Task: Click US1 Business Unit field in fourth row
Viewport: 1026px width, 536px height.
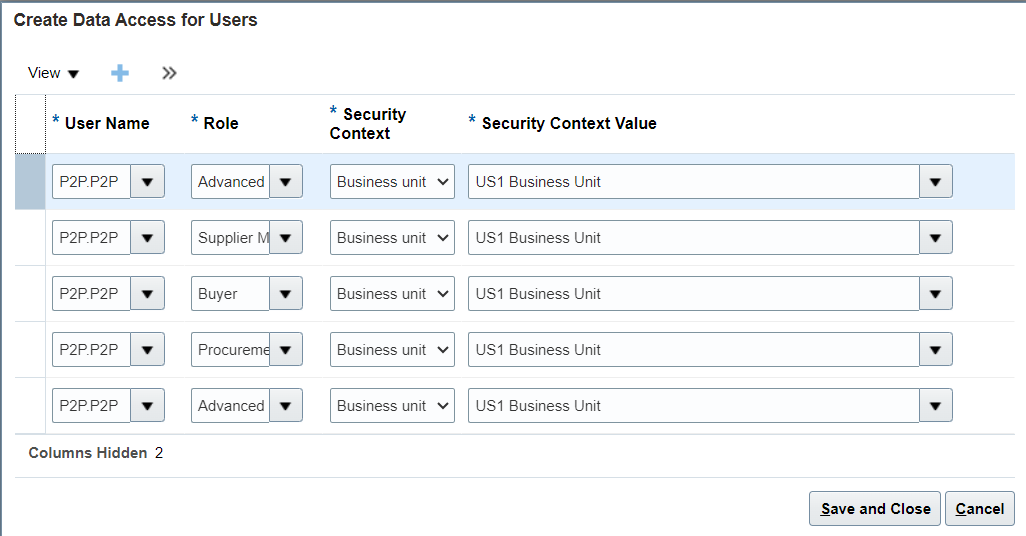Action: [694, 349]
